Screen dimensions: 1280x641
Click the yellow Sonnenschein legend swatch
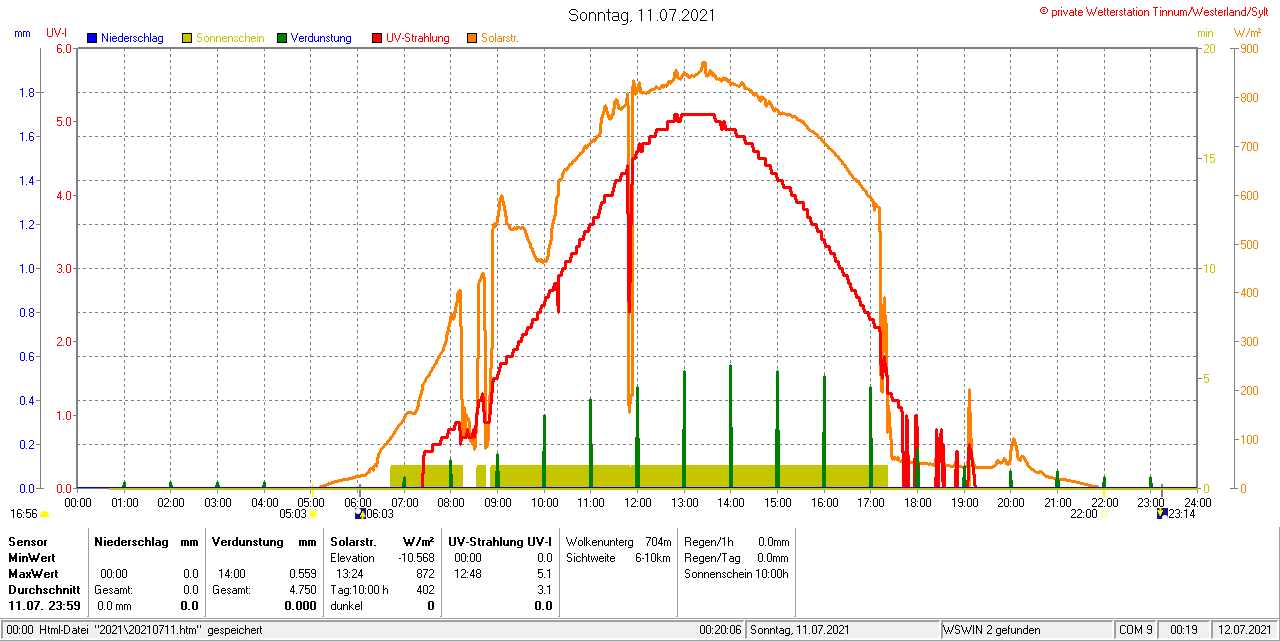[187, 38]
